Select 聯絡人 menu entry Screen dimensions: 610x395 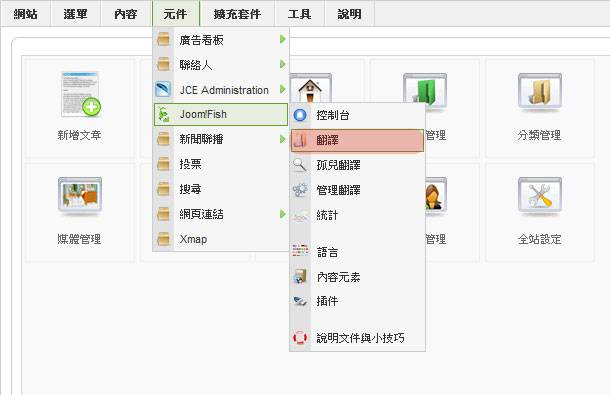click(x=221, y=64)
